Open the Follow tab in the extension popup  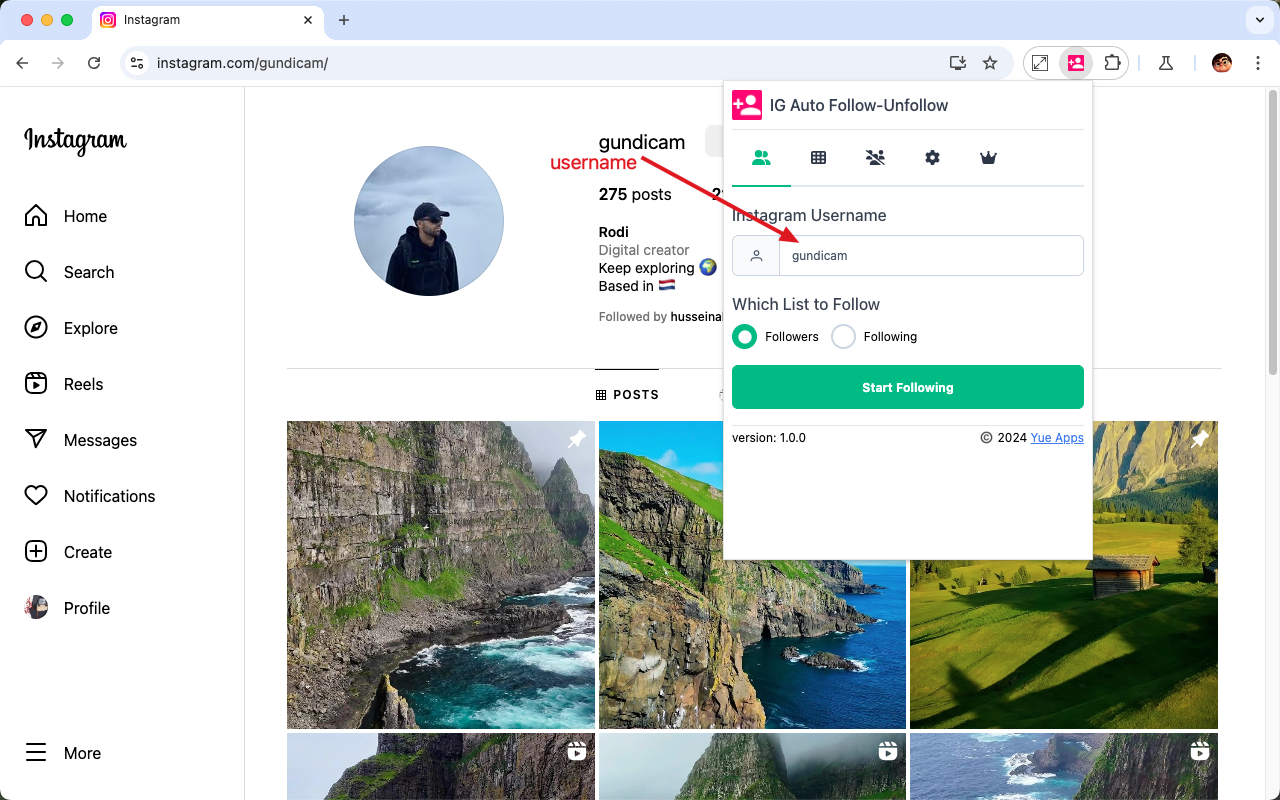[761, 157]
